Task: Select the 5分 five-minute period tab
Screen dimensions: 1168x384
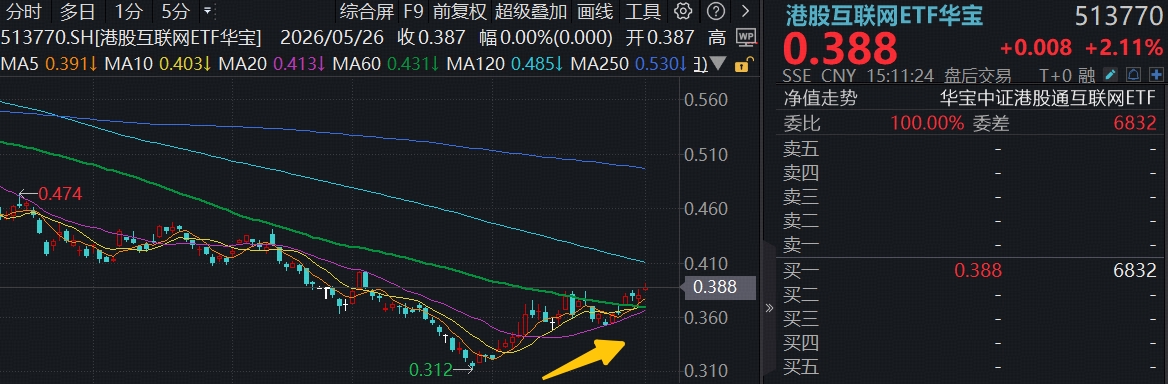Action: pyautogui.click(x=176, y=11)
